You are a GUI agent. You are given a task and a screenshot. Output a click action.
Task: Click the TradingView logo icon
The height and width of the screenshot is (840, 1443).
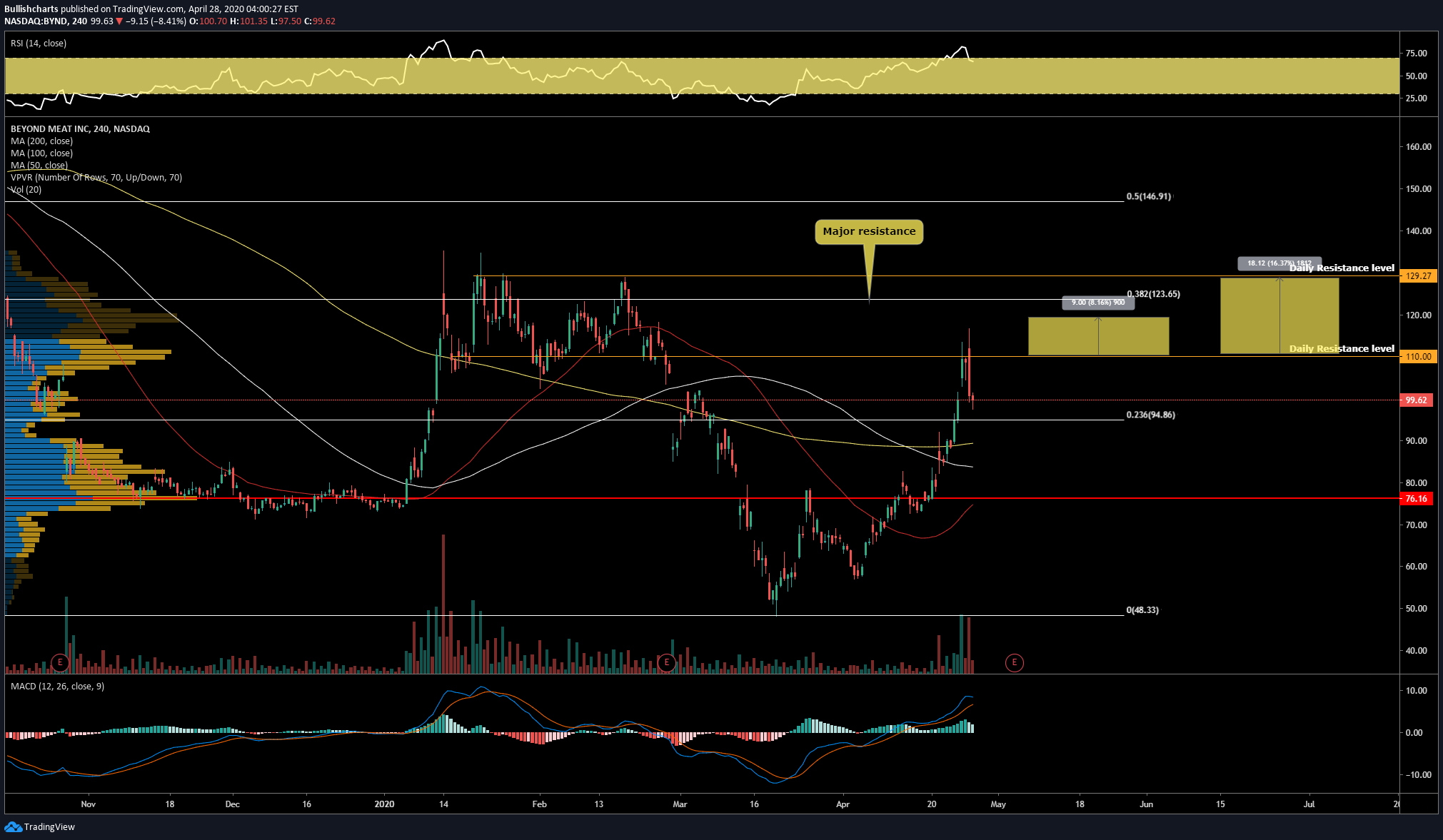pyautogui.click(x=13, y=826)
